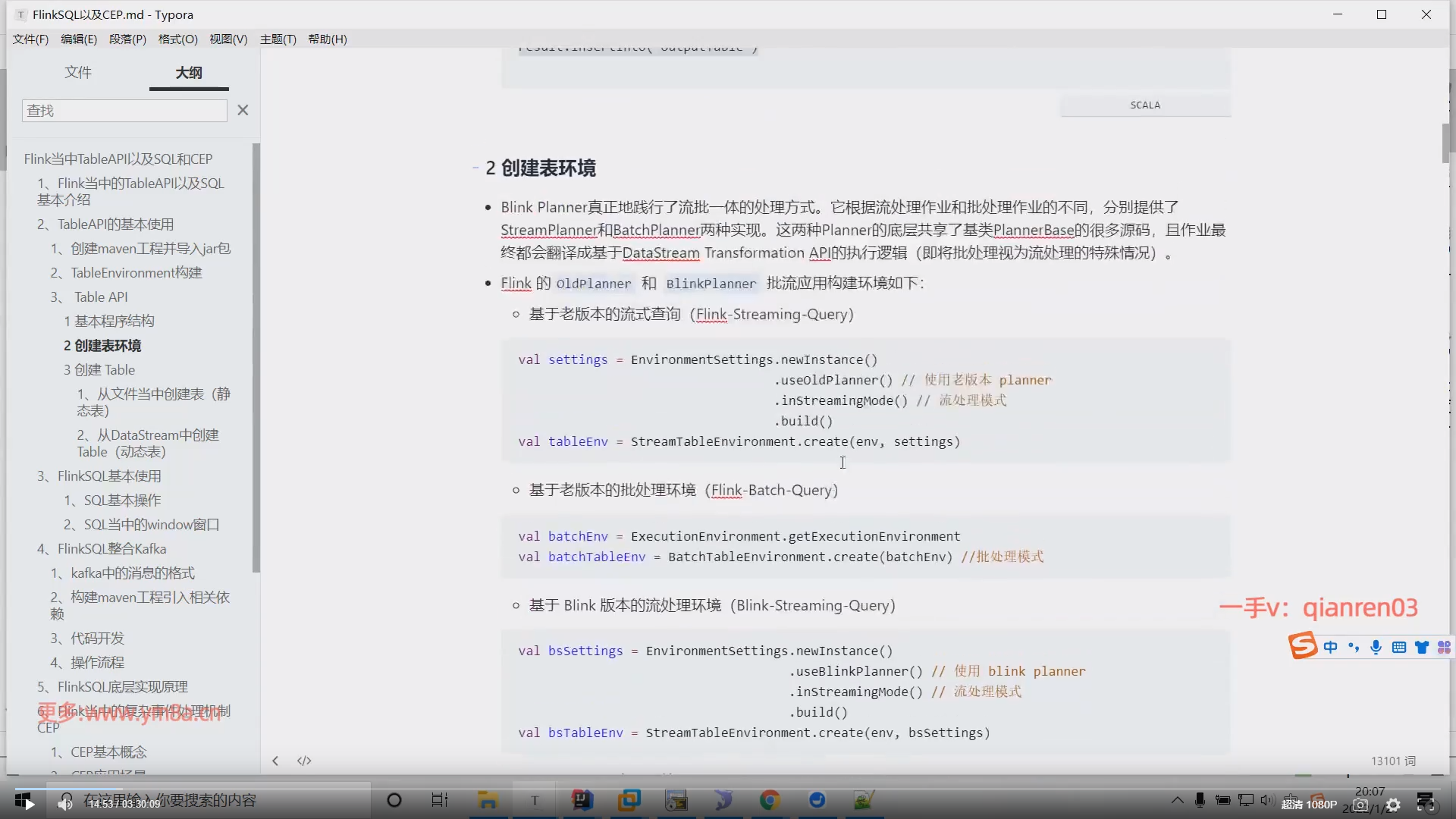
Task: Toggle source code mode icon
Action: click(x=304, y=761)
